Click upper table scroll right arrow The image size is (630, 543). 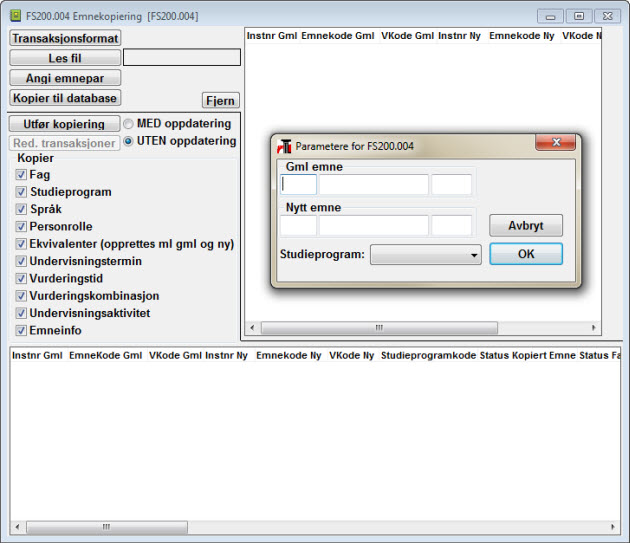tap(593, 328)
